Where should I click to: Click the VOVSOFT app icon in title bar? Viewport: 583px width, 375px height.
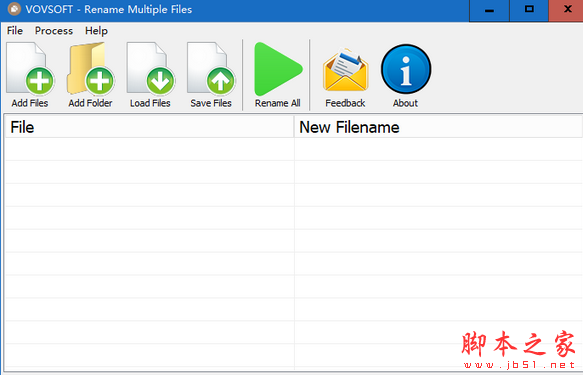tap(14, 9)
